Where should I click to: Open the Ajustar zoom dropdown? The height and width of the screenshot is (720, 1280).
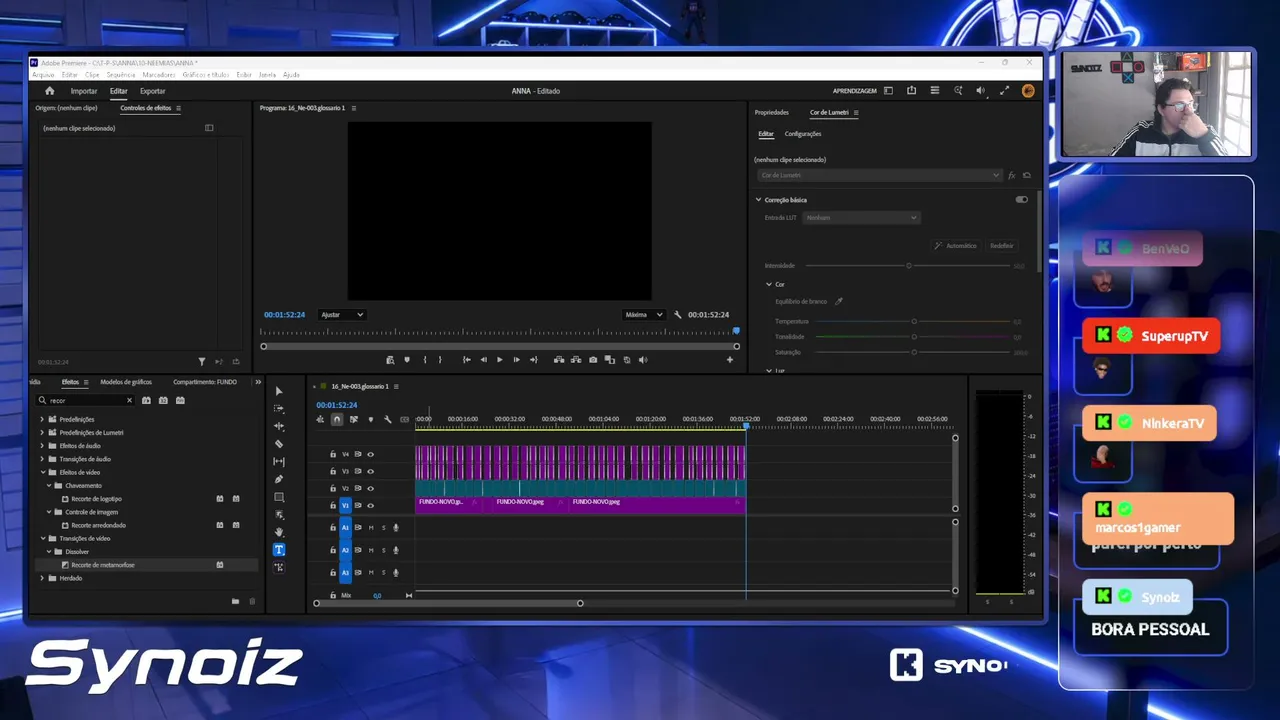click(341, 315)
